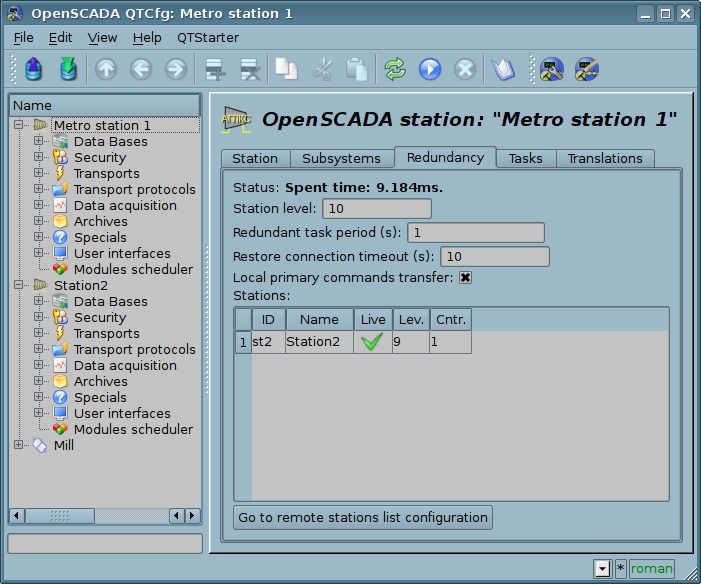The width and height of the screenshot is (701, 584).
Task: Expand Data Bases under Metro station 1
Action: point(38,140)
